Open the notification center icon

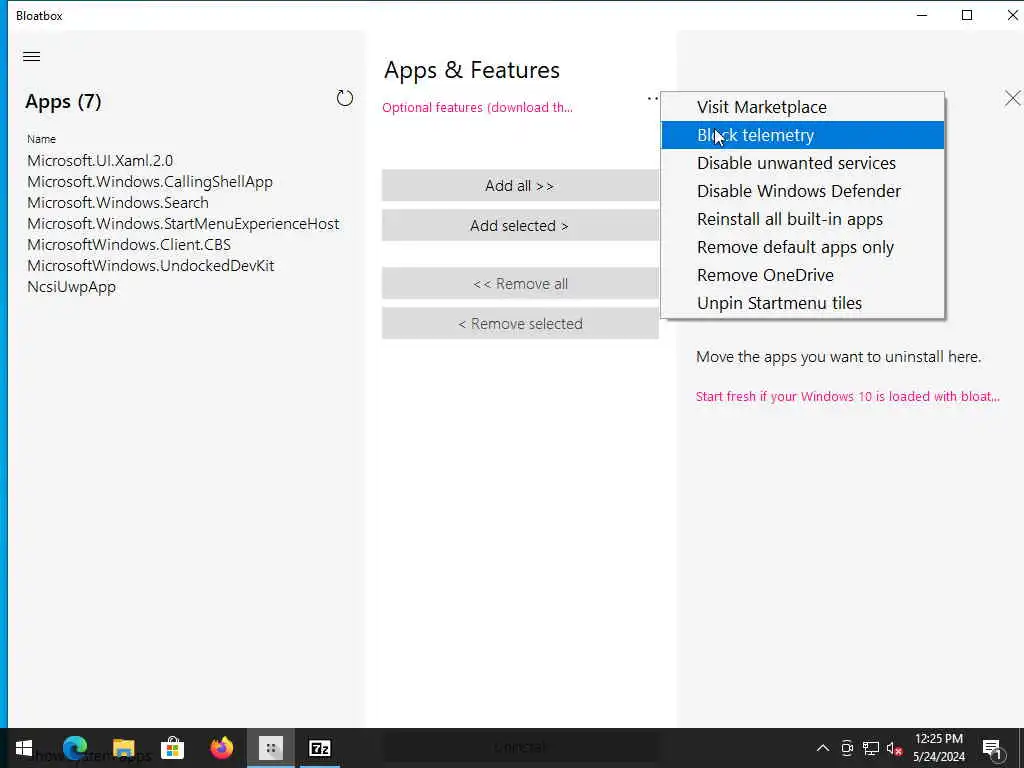[x=992, y=748]
